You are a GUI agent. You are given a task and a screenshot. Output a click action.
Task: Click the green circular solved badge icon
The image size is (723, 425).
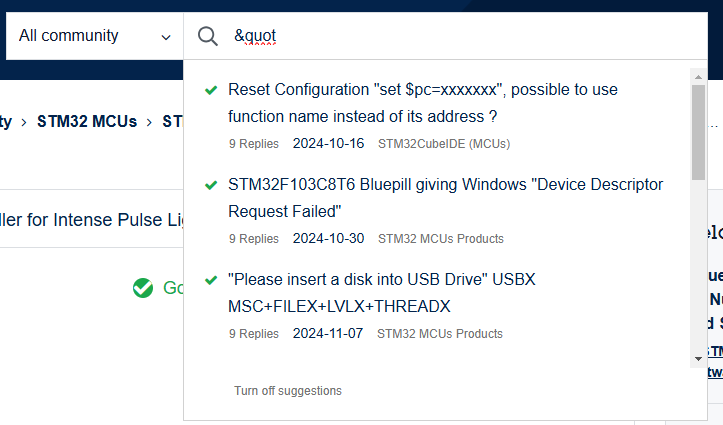coord(143,288)
